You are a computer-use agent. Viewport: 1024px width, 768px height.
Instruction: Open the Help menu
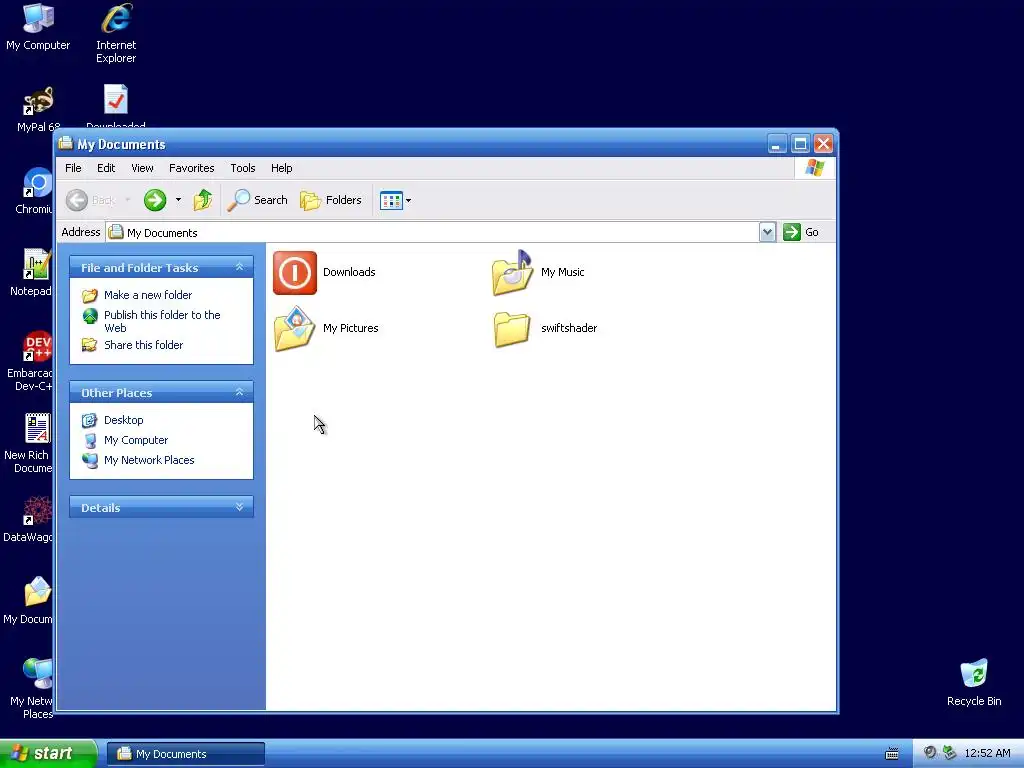[281, 168]
